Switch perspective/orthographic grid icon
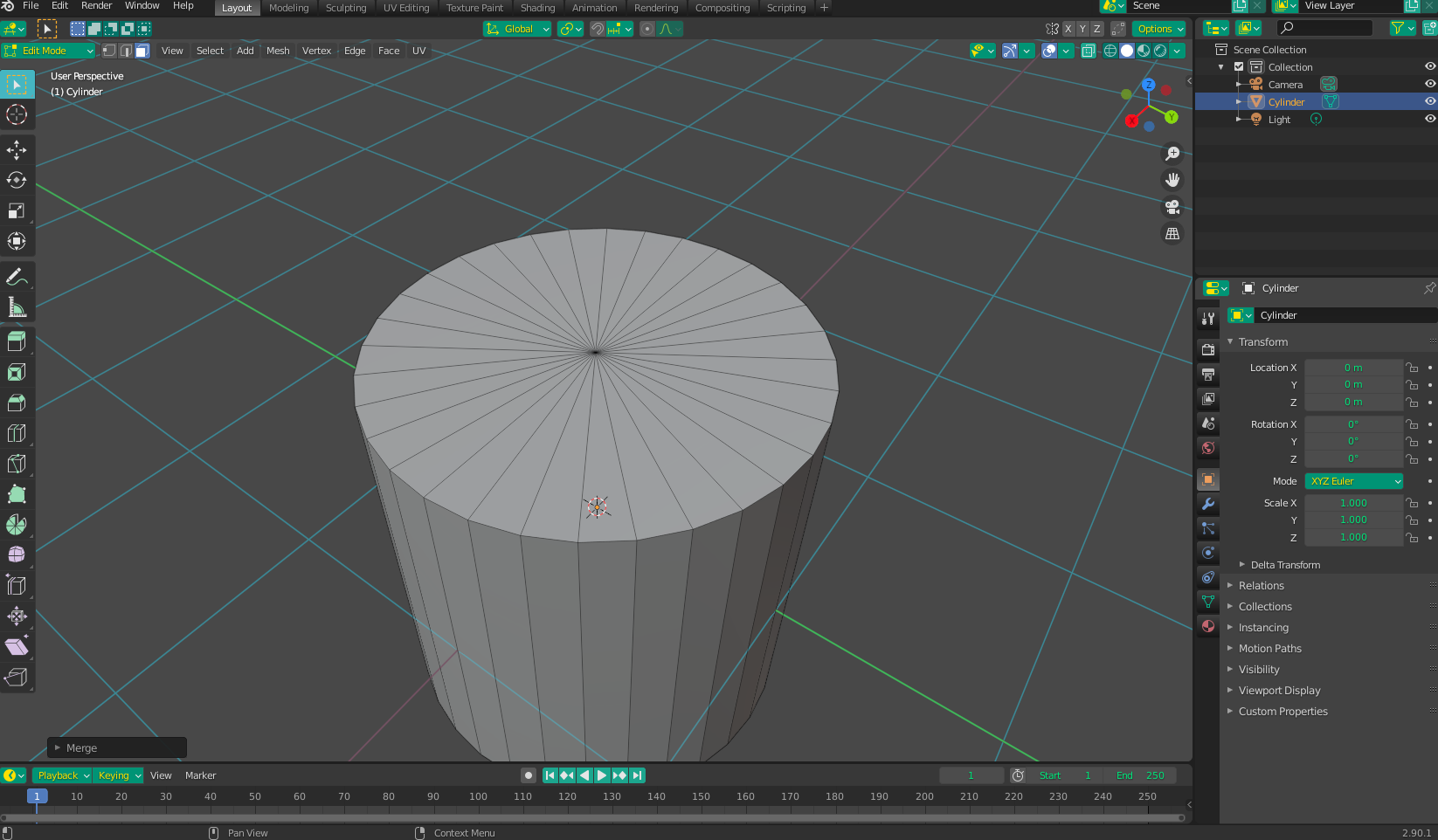The image size is (1438, 840). pos(1172,234)
